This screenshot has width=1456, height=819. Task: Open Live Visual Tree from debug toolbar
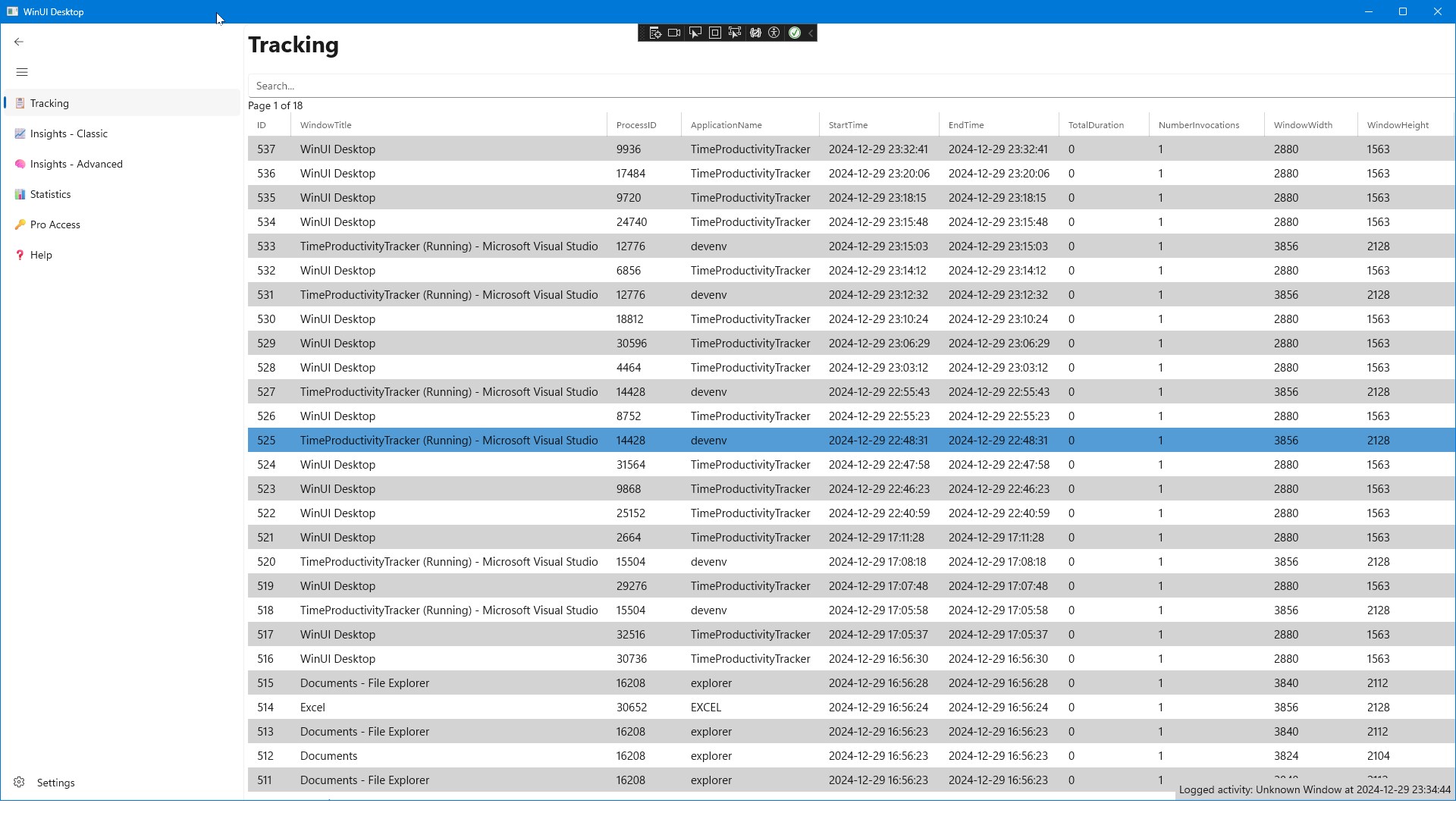tap(655, 33)
